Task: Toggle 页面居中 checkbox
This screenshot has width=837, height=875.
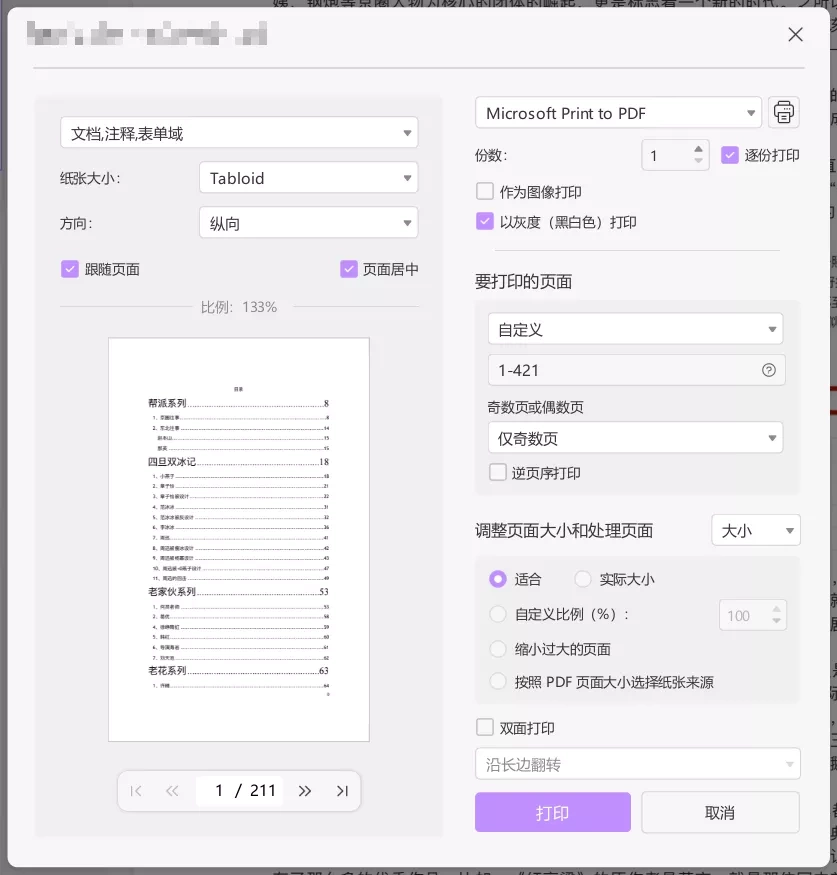Action: (349, 269)
